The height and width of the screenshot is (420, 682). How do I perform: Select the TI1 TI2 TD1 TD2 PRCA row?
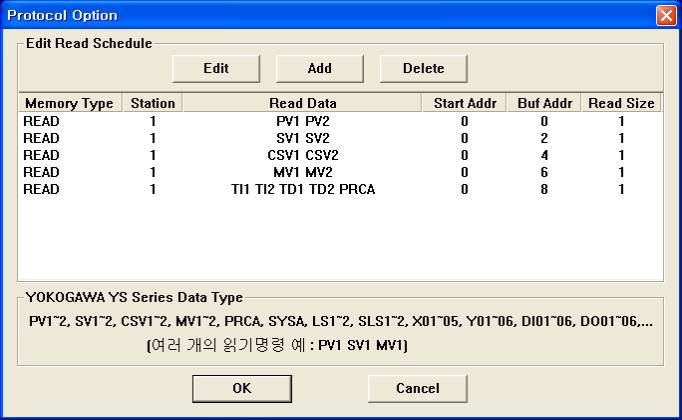(x=302, y=189)
